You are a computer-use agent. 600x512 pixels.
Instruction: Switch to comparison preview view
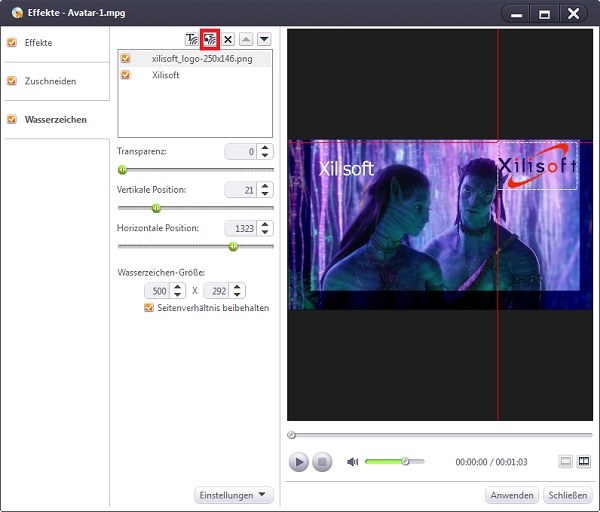584,461
